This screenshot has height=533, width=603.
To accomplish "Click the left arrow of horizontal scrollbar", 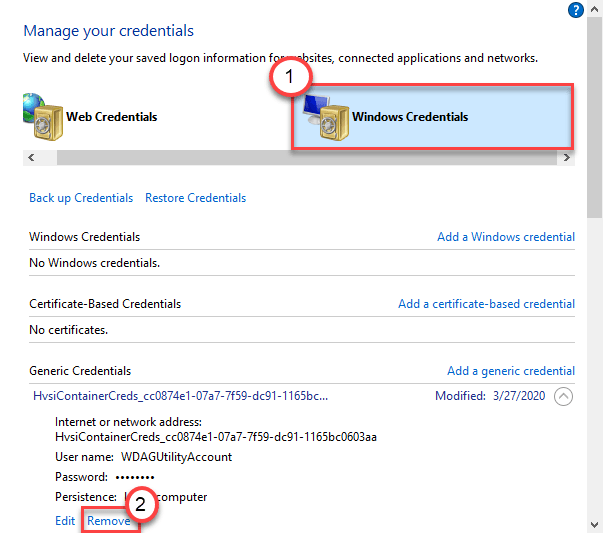I will click(x=32, y=157).
